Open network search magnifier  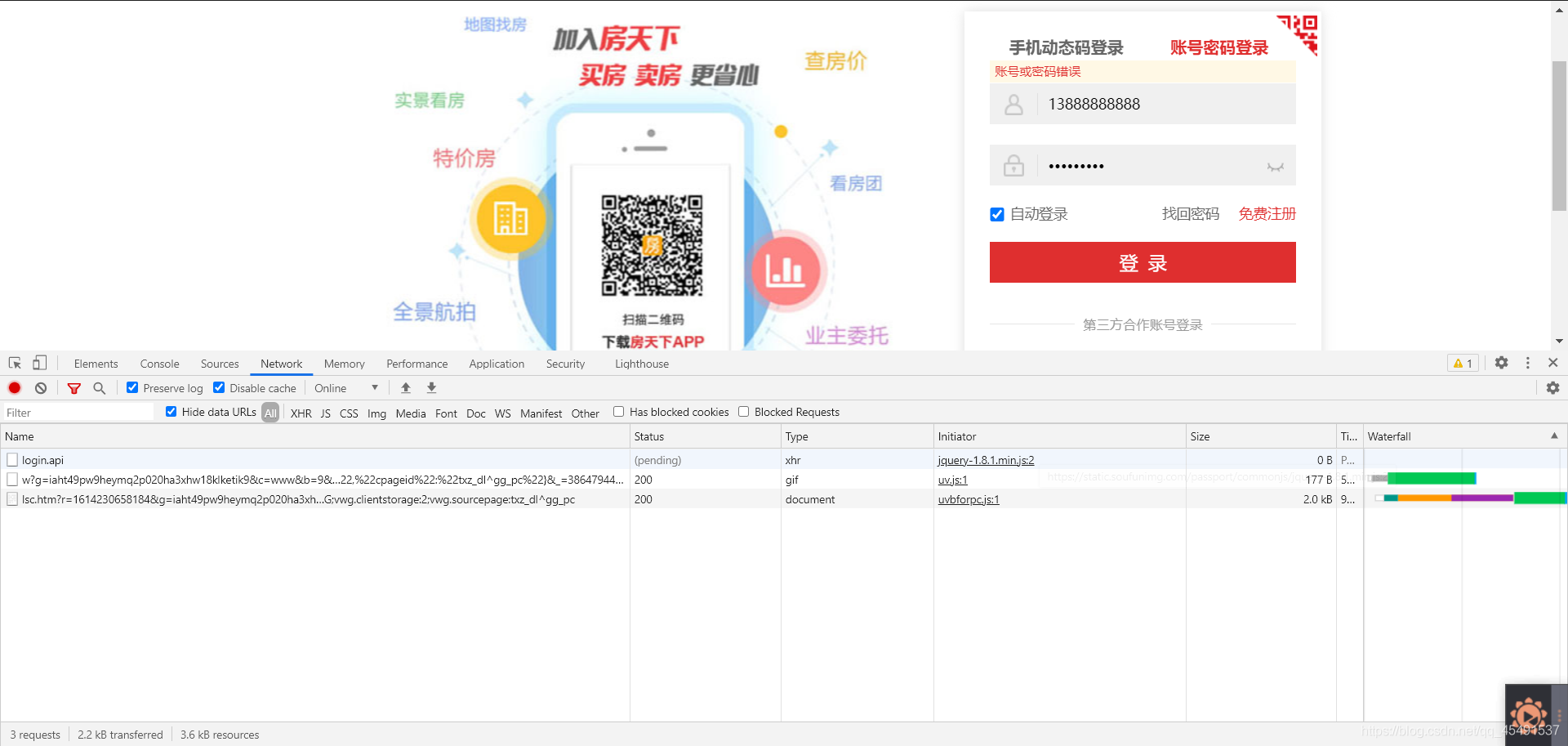pyautogui.click(x=99, y=388)
